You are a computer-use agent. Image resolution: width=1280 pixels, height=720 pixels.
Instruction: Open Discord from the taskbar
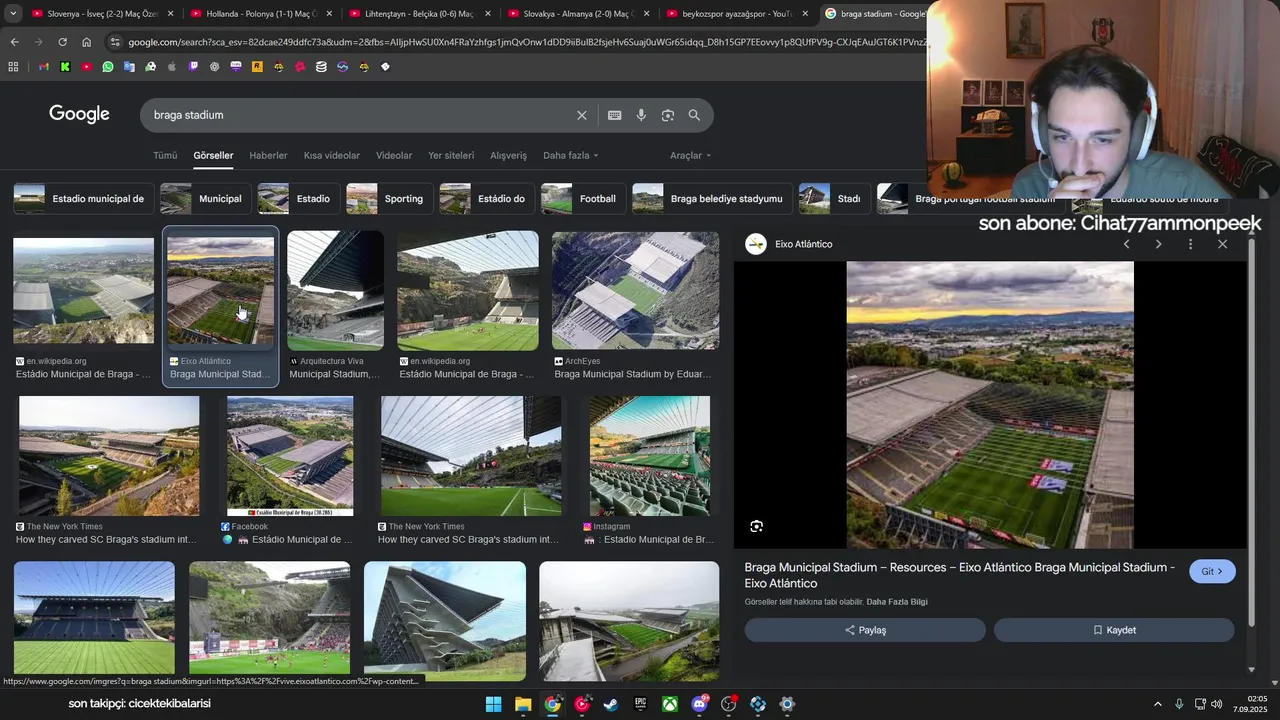(x=699, y=704)
